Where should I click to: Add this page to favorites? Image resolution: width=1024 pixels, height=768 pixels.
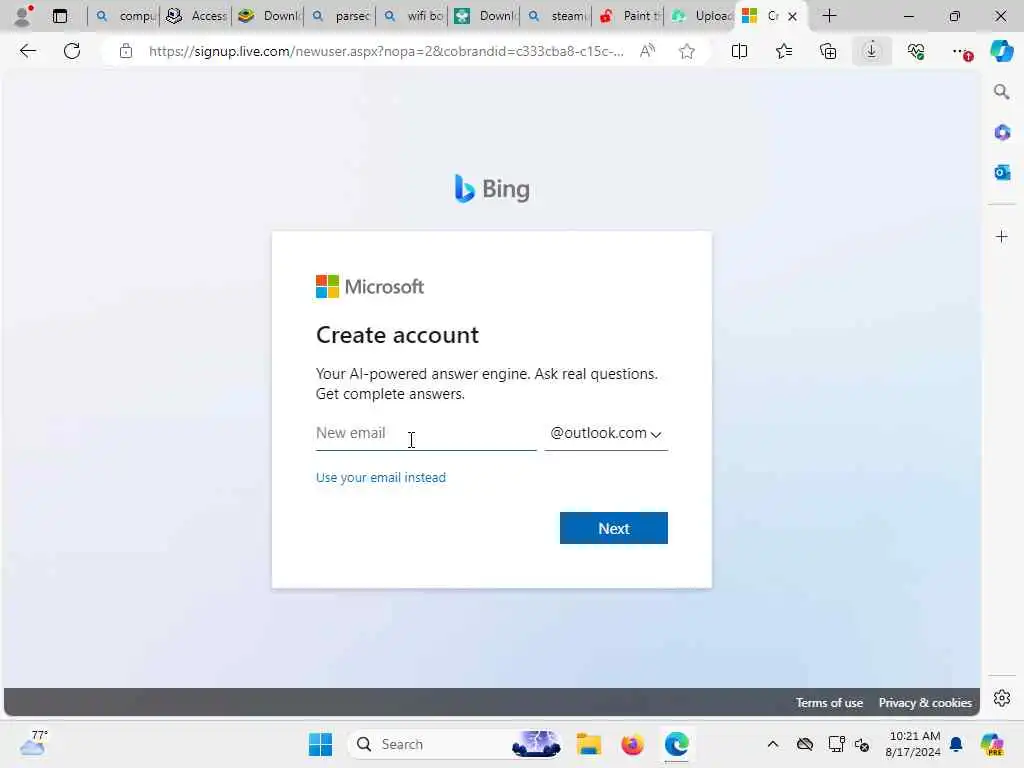pos(686,51)
